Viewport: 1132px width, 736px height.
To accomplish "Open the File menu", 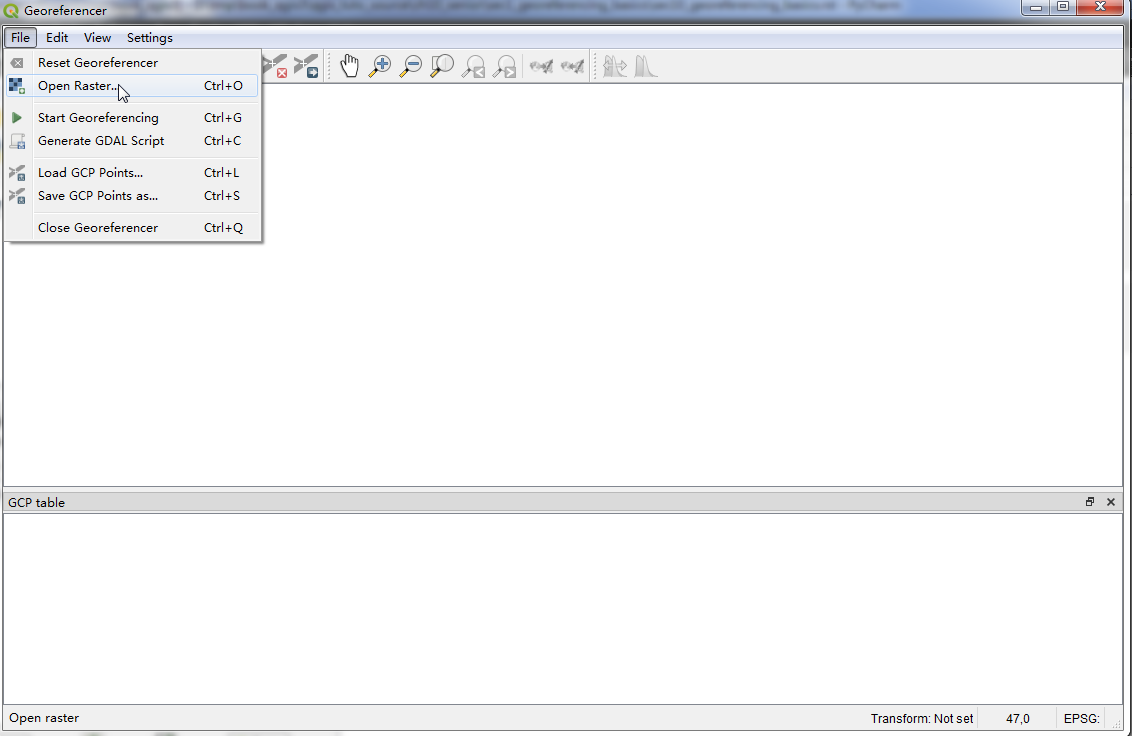I will (20, 38).
